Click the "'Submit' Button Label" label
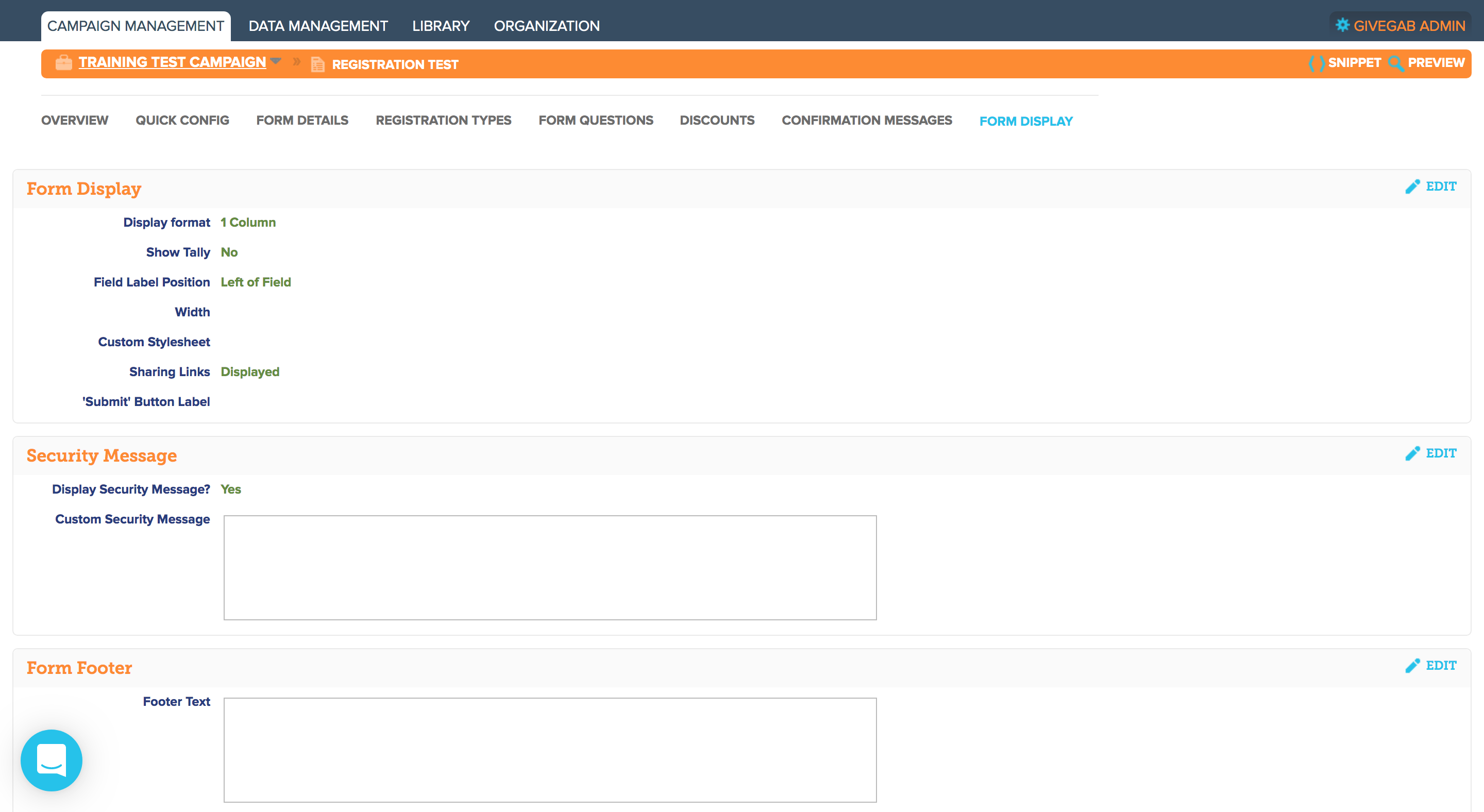Viewport: 1484px width, 812px height. click(x=146, y=402)
